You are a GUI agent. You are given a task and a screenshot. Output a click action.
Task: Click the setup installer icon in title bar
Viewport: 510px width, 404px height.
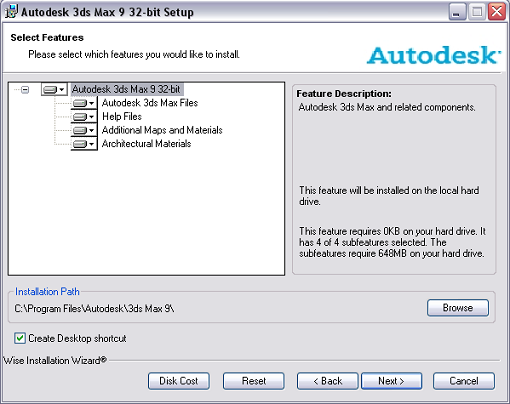(x=11, y=11)
